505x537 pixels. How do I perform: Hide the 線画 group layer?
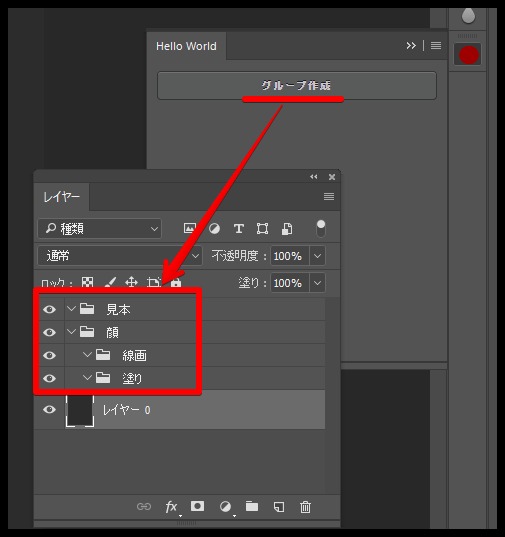click(49, 355)
